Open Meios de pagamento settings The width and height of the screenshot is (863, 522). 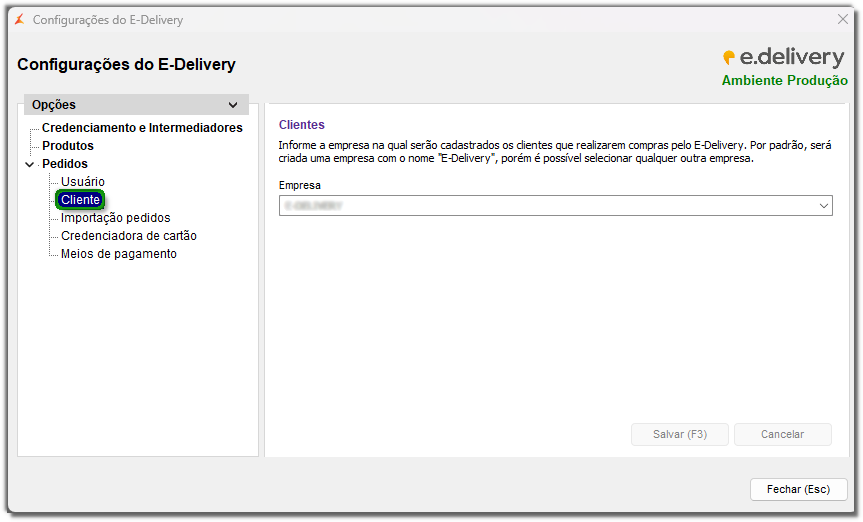coord(119,254)
